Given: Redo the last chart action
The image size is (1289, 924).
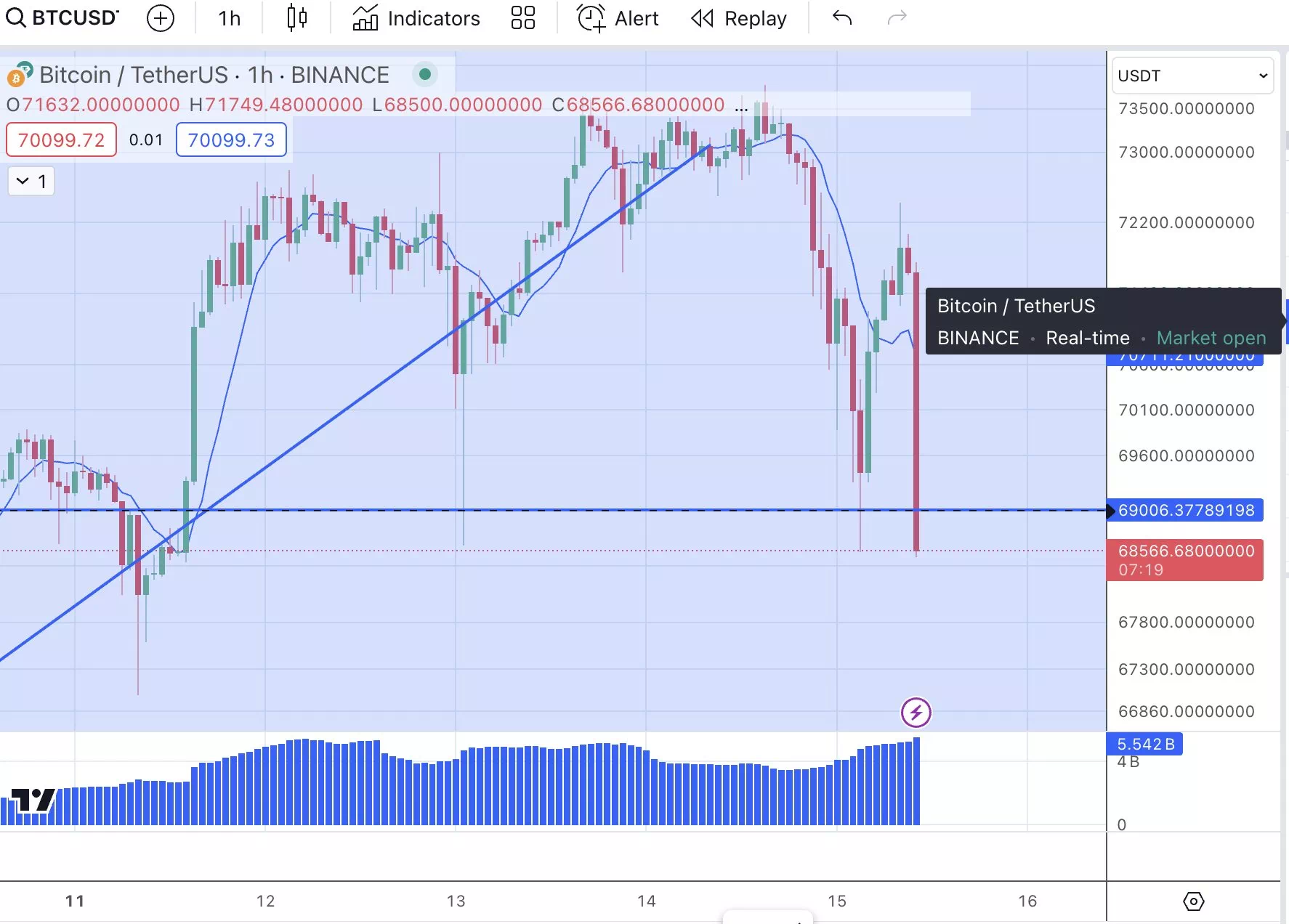Looking at the screenshot, I should click(x=897, y=17).
